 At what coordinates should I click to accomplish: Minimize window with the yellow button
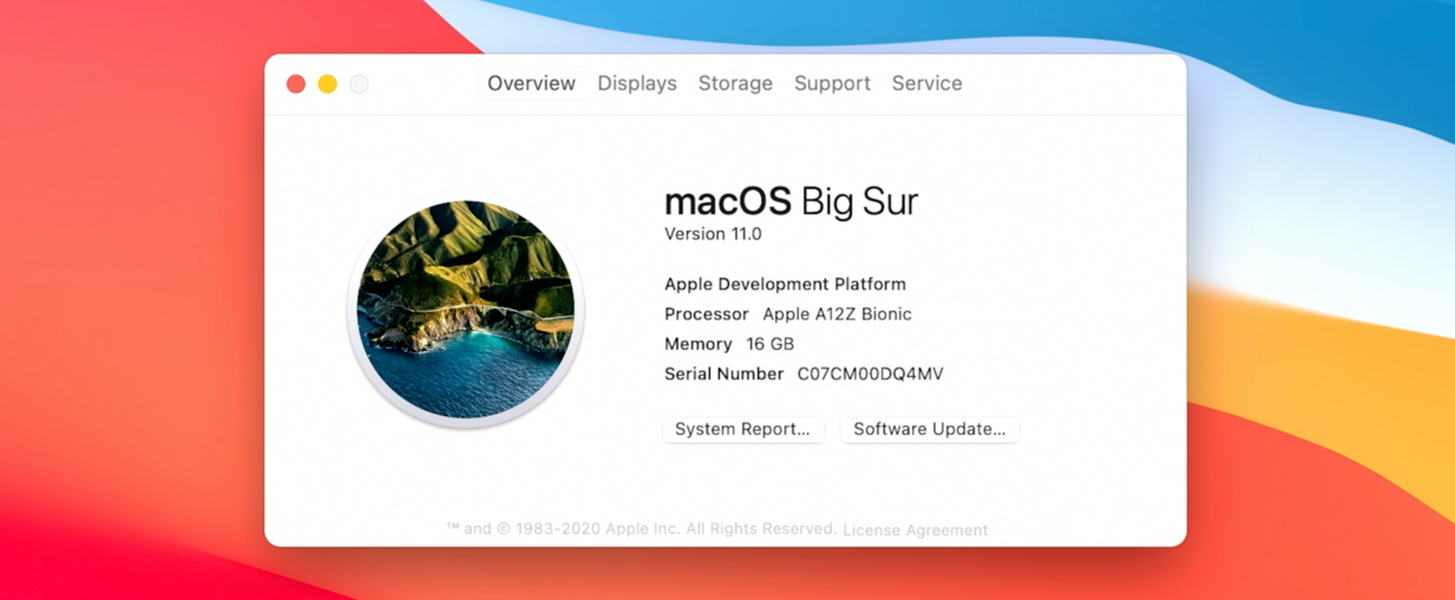click(x=327, y=84)
